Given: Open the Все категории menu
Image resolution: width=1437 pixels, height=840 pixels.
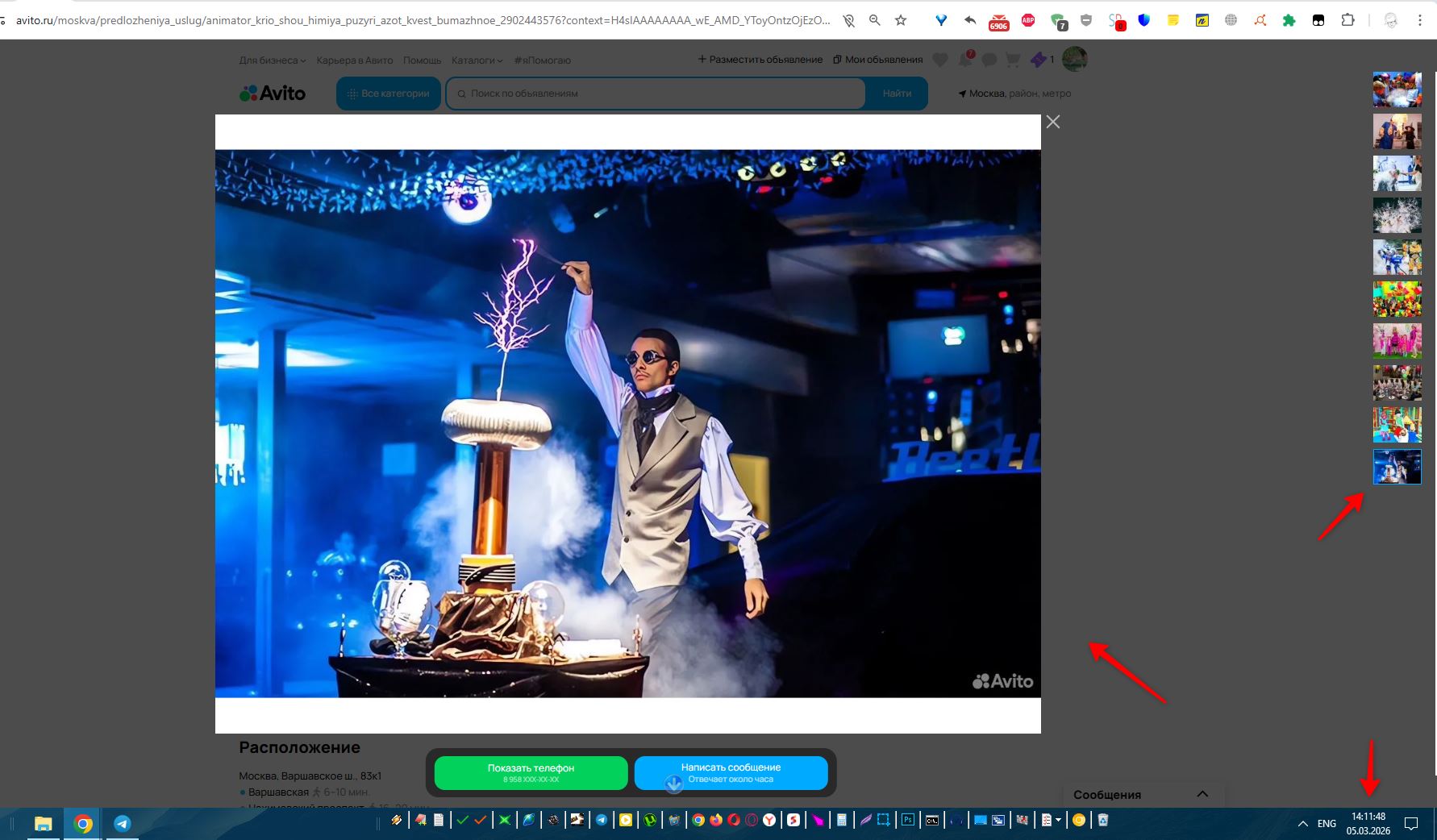Looking at the screenshot, I should click(389, 94).
